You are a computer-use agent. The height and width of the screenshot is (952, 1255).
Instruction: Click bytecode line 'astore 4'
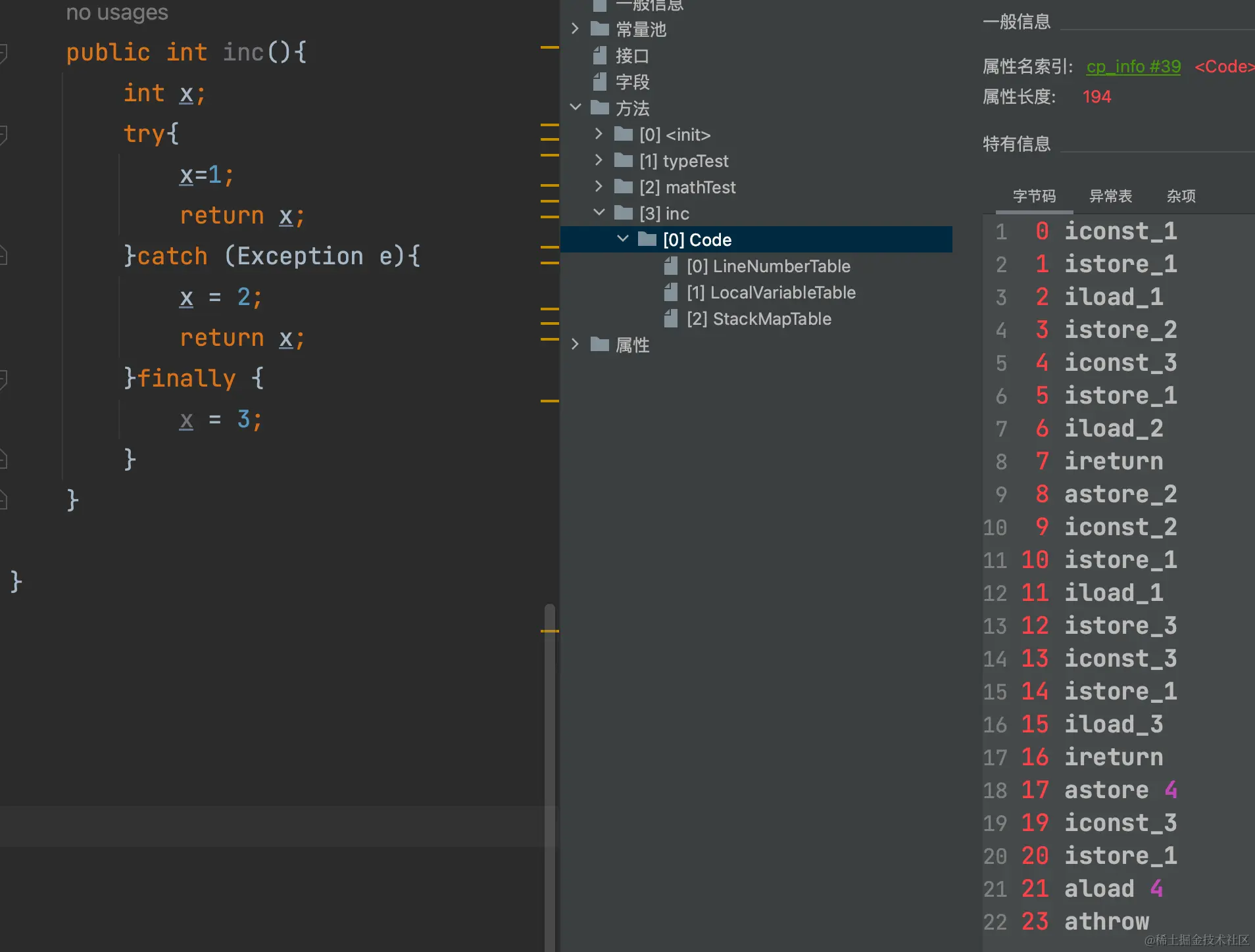[x=1121, y=790]
